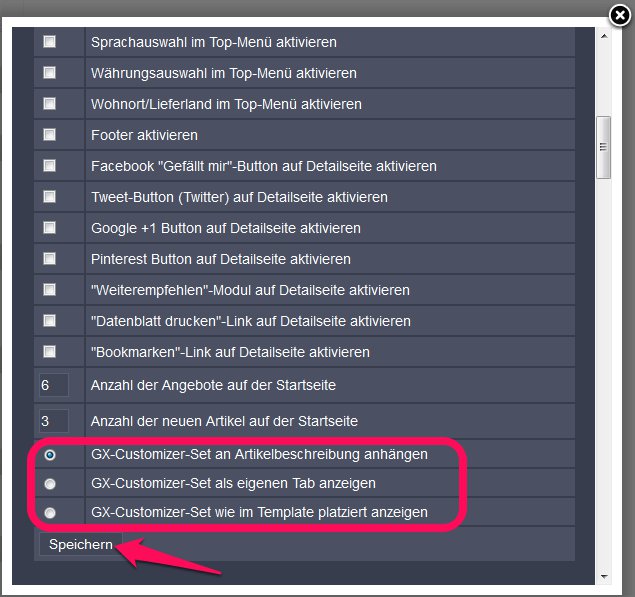This screenshot has width=635, height=597.
Task: Tick the "Weiterempfehlen"-Modul checkbox
Action: [x=49, y=289]
